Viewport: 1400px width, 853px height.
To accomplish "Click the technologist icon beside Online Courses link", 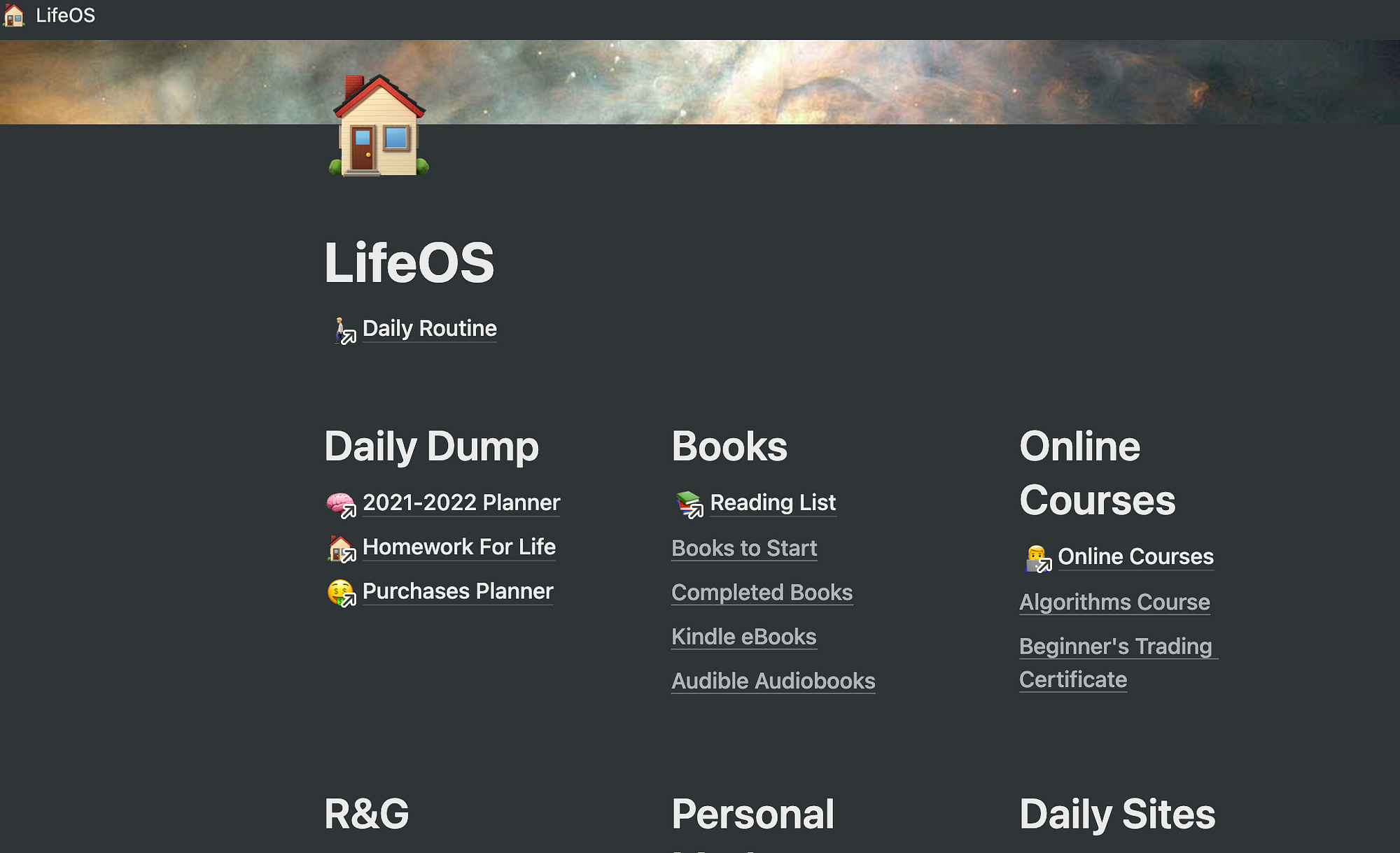I will [x=1037, y=558].
